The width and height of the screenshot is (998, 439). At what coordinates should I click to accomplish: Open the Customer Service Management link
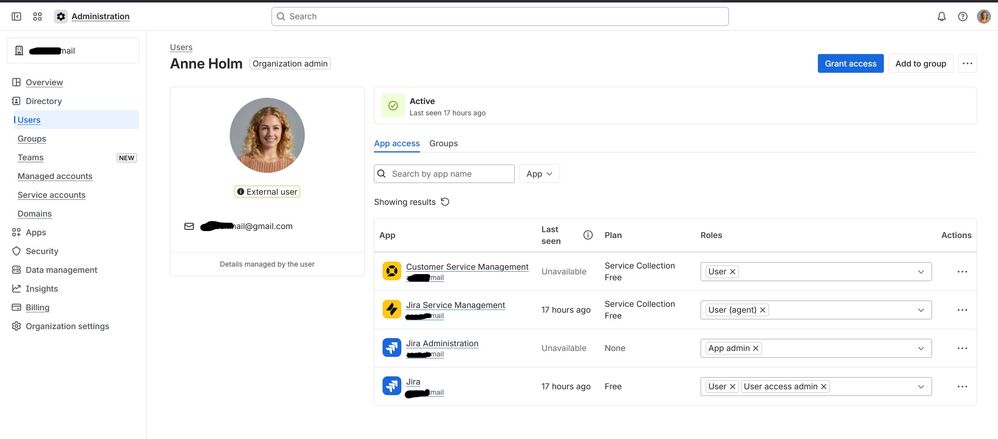coord(467,267)
